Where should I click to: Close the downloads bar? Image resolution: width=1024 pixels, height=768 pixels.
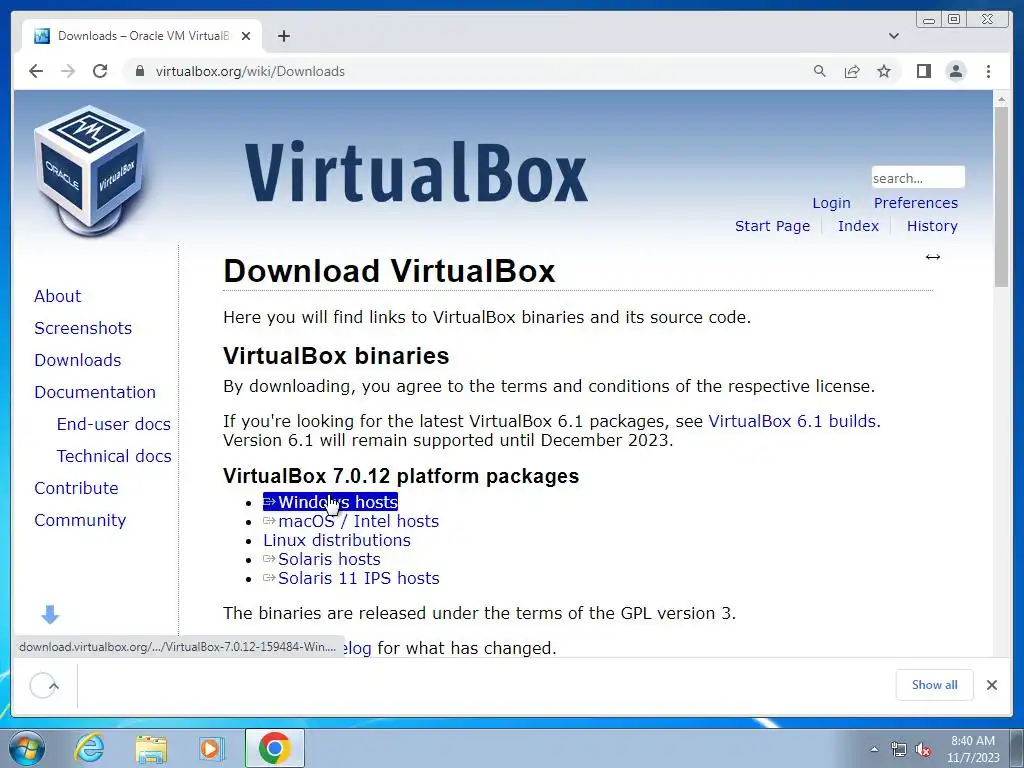point(992,684)
